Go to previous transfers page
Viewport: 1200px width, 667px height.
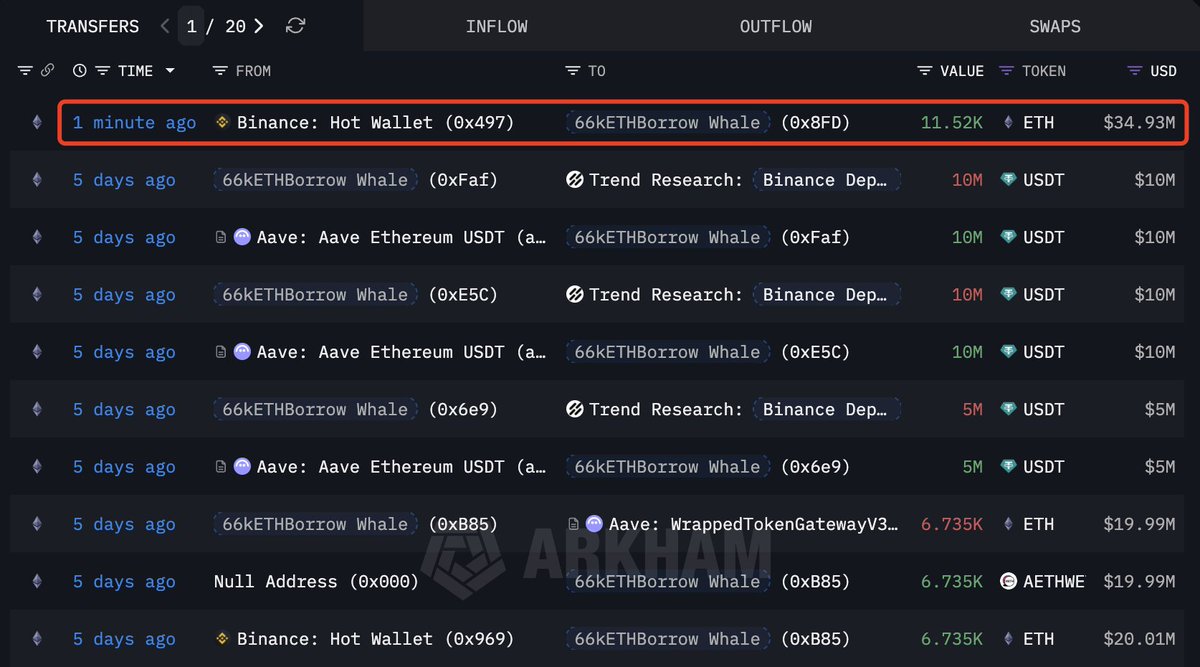pyautogui.click(x=165, y=26)
